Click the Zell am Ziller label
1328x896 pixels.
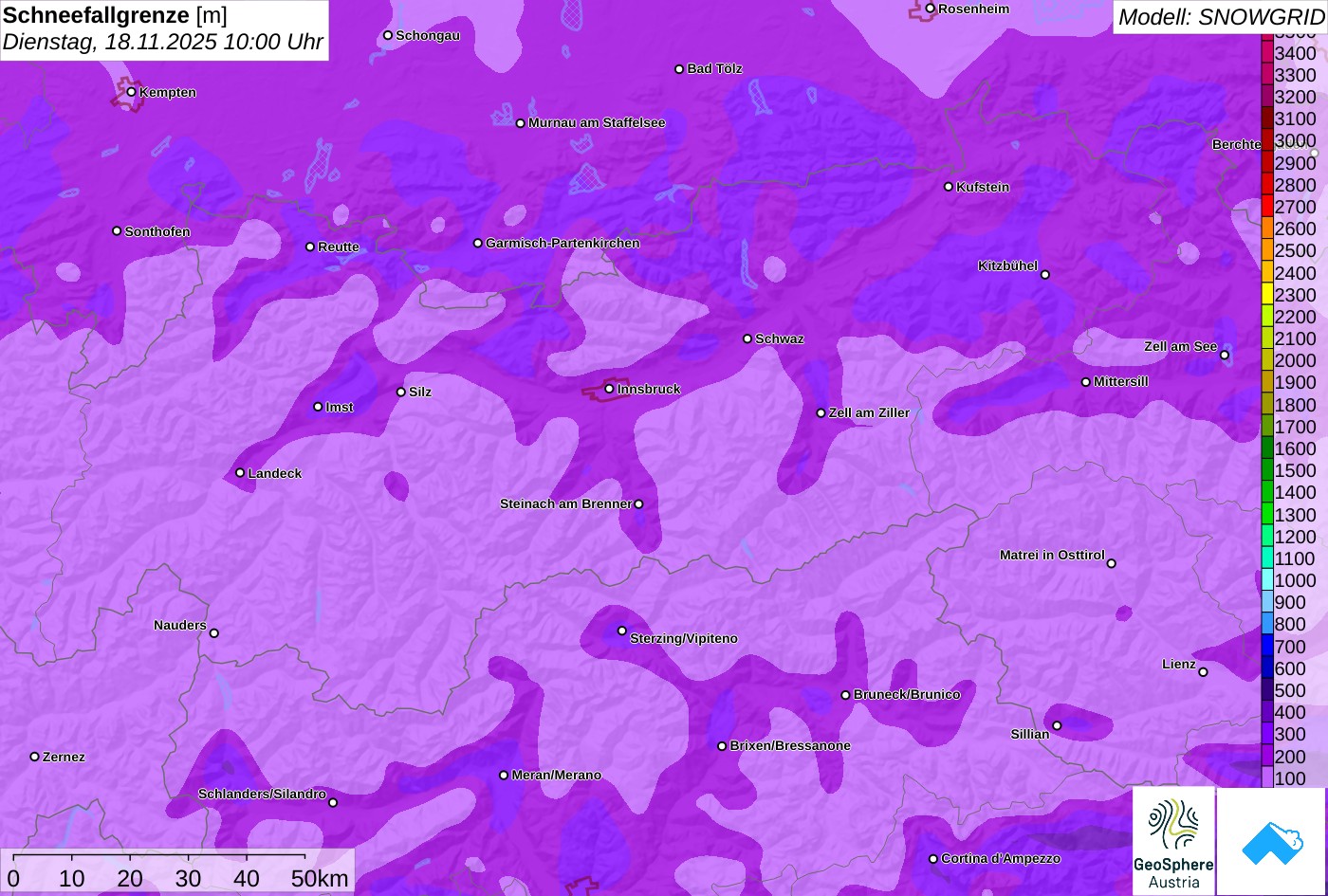(869, 412)
